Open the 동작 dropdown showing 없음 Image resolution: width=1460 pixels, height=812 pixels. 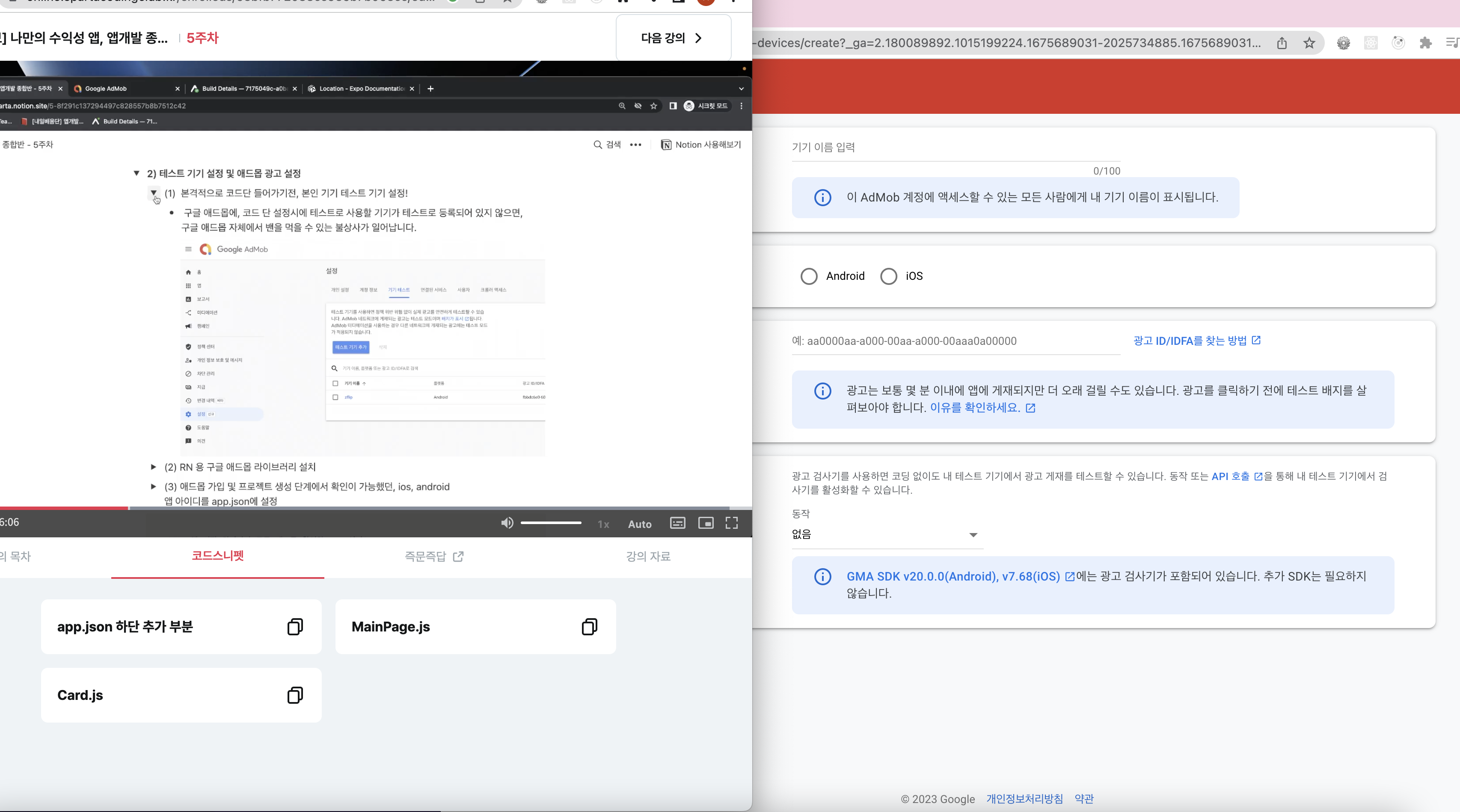coord(887,535)
